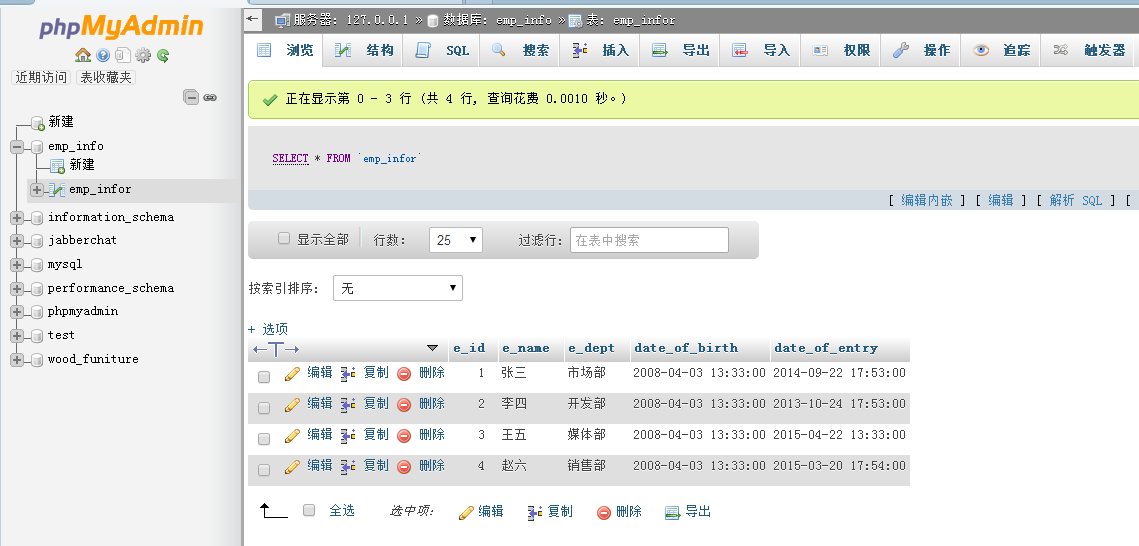This screenshot has width=1139, height=546.
Task: Click the pencil edit icon for row 王五
Action: (292, 436)
